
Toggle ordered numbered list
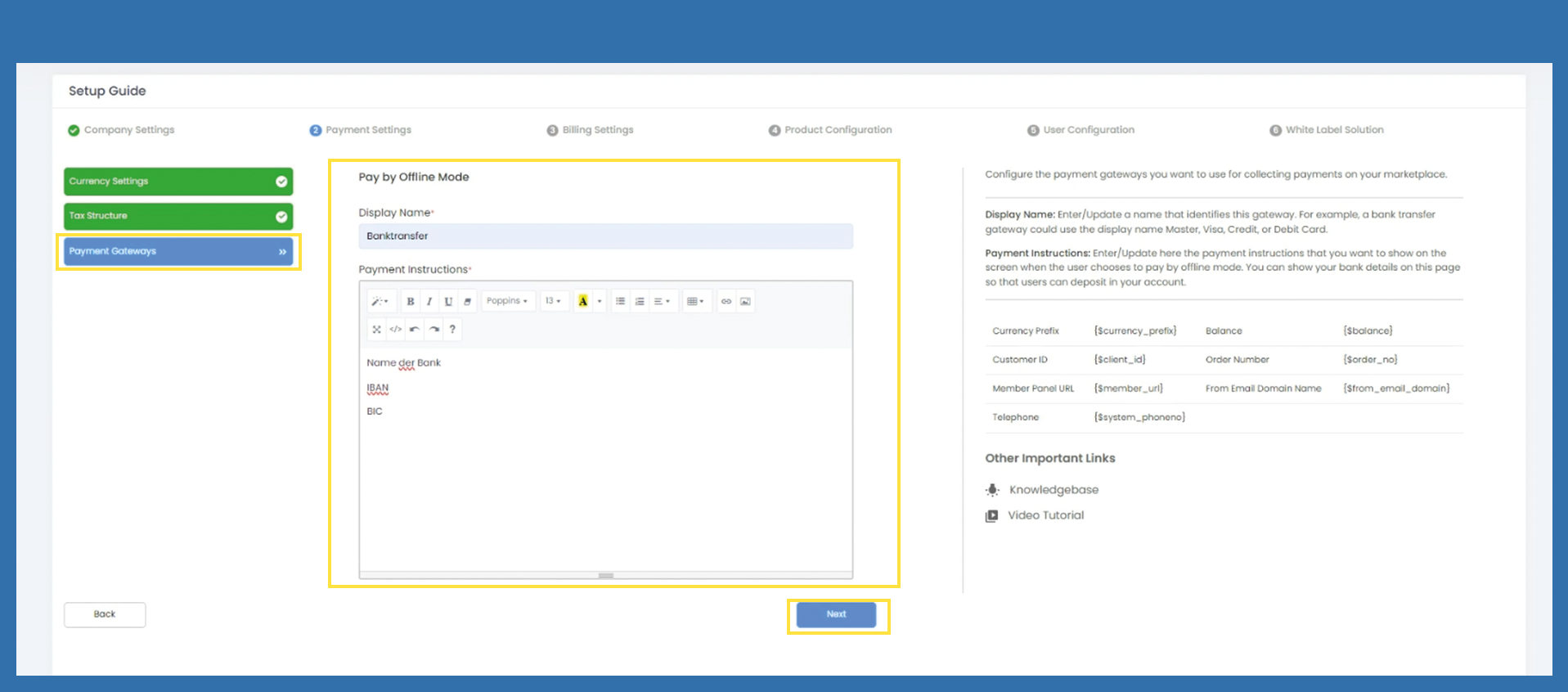coord(640,302)
